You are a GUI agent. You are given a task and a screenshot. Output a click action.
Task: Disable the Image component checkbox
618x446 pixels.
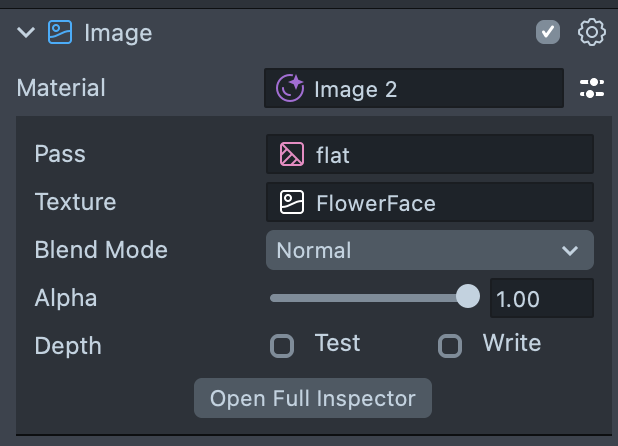(548, 33)
